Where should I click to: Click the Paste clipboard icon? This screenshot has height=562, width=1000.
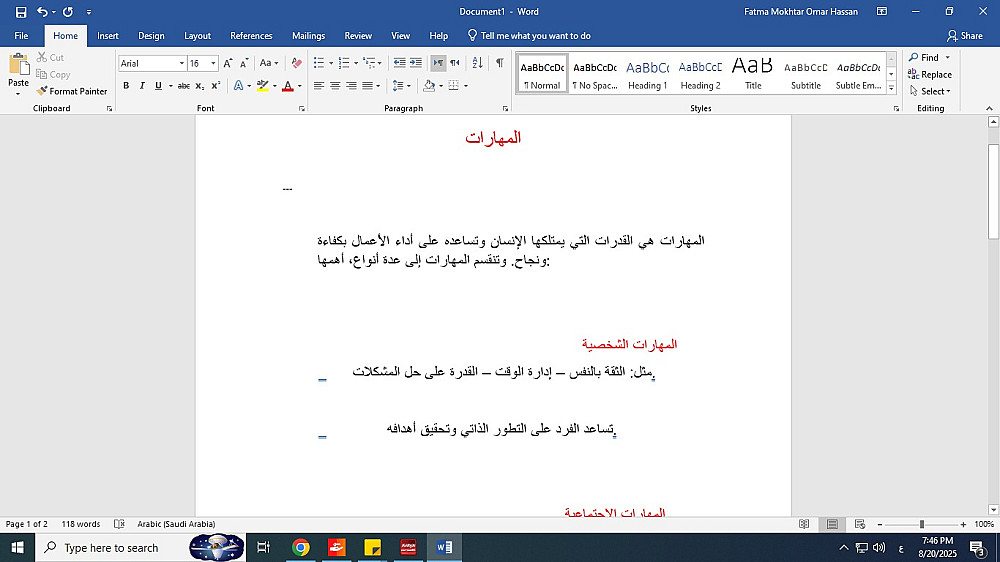pos(18,64)
